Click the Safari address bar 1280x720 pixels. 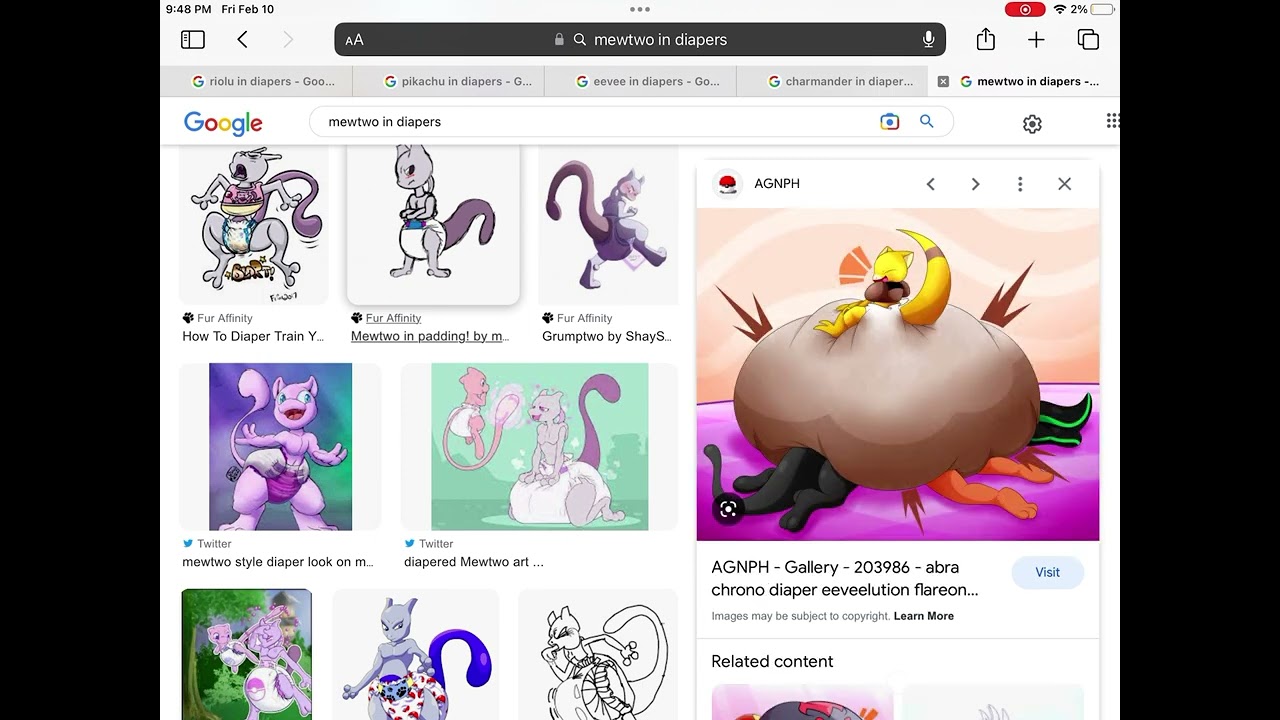(640, 40)
